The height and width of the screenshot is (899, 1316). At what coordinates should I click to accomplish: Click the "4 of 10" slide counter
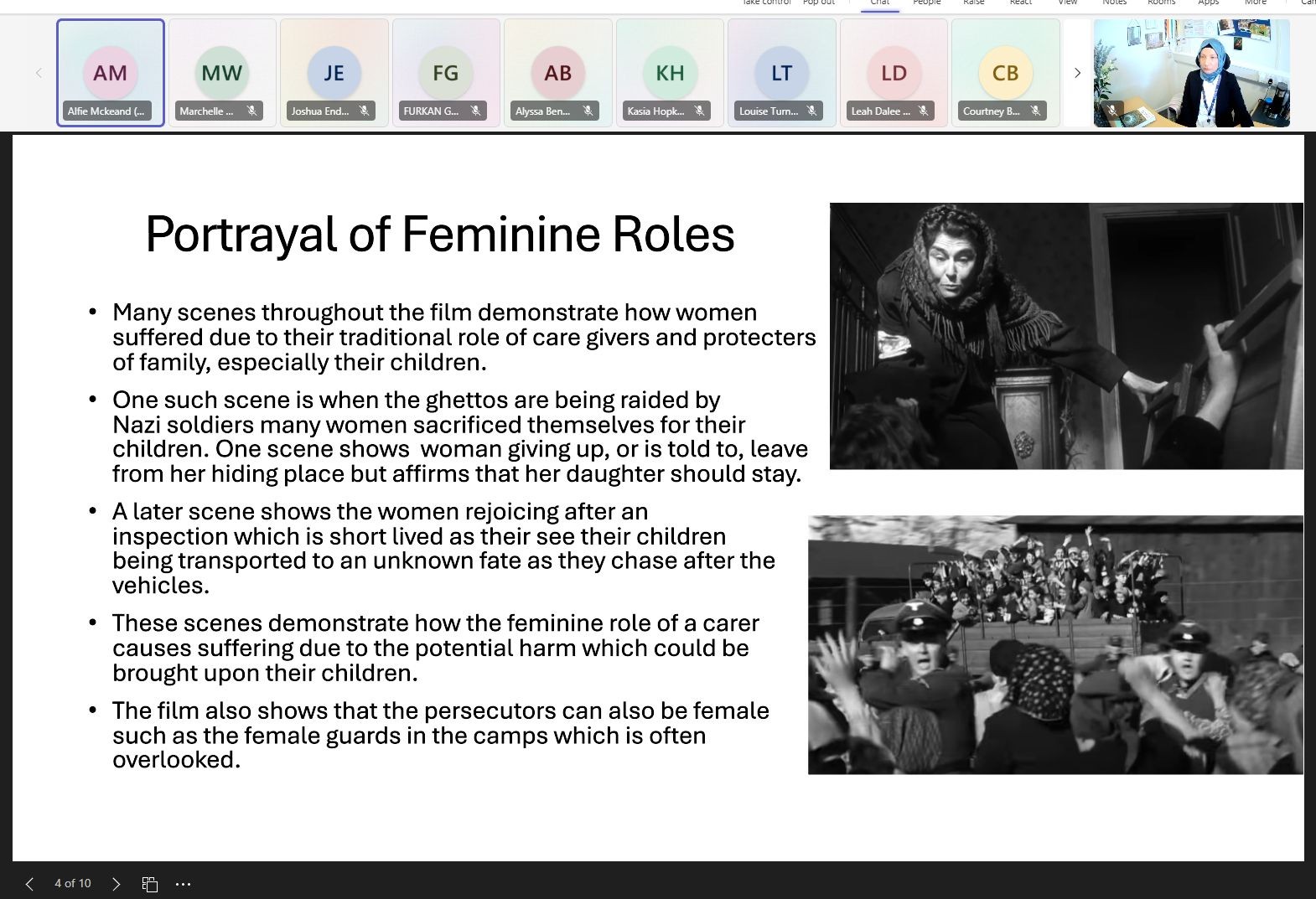pyautogui.click(x=73, y=883)
